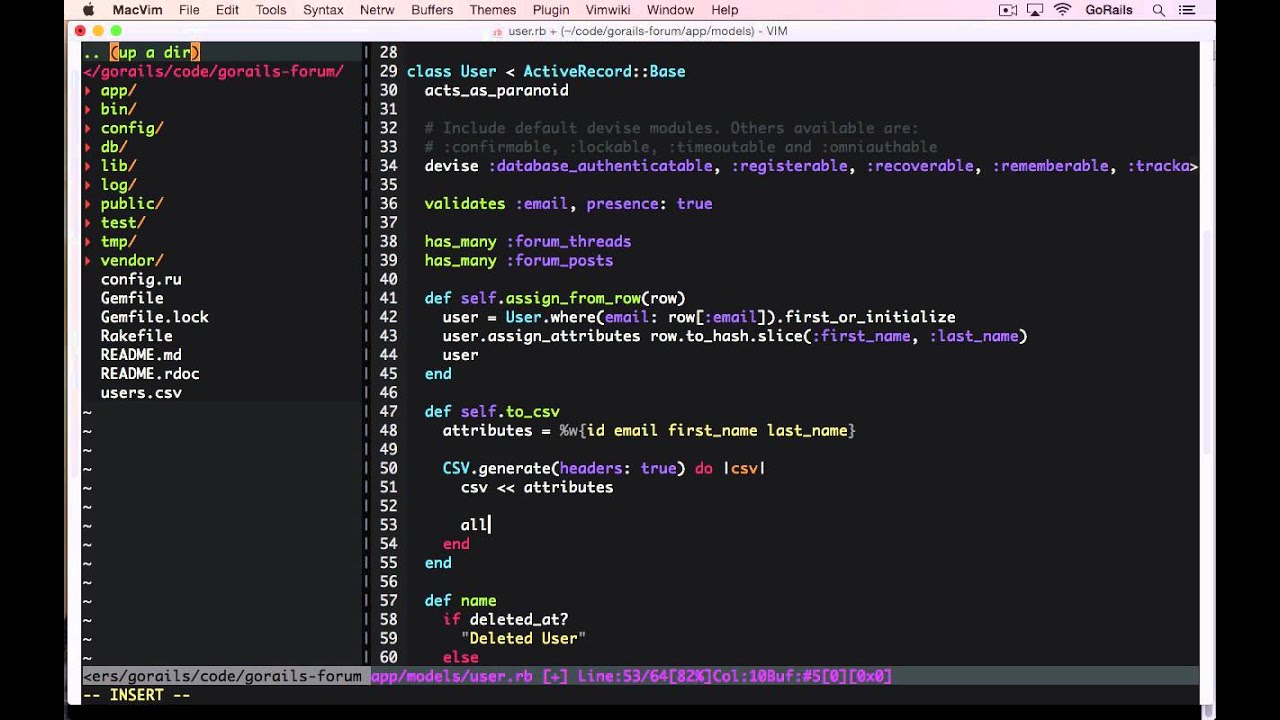Open the Edit menu
This screenshot has width=1280, height=720.
227,10
